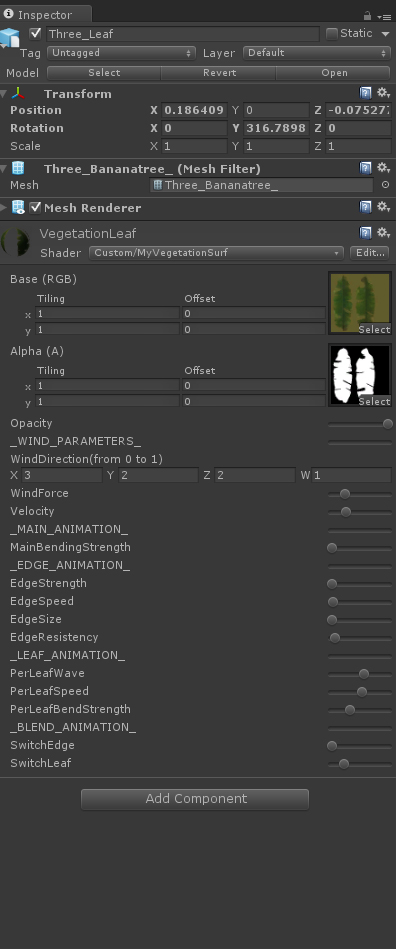Click the mesh object picker circle
This screenshot has width=396, height=949.
point(385,185)
